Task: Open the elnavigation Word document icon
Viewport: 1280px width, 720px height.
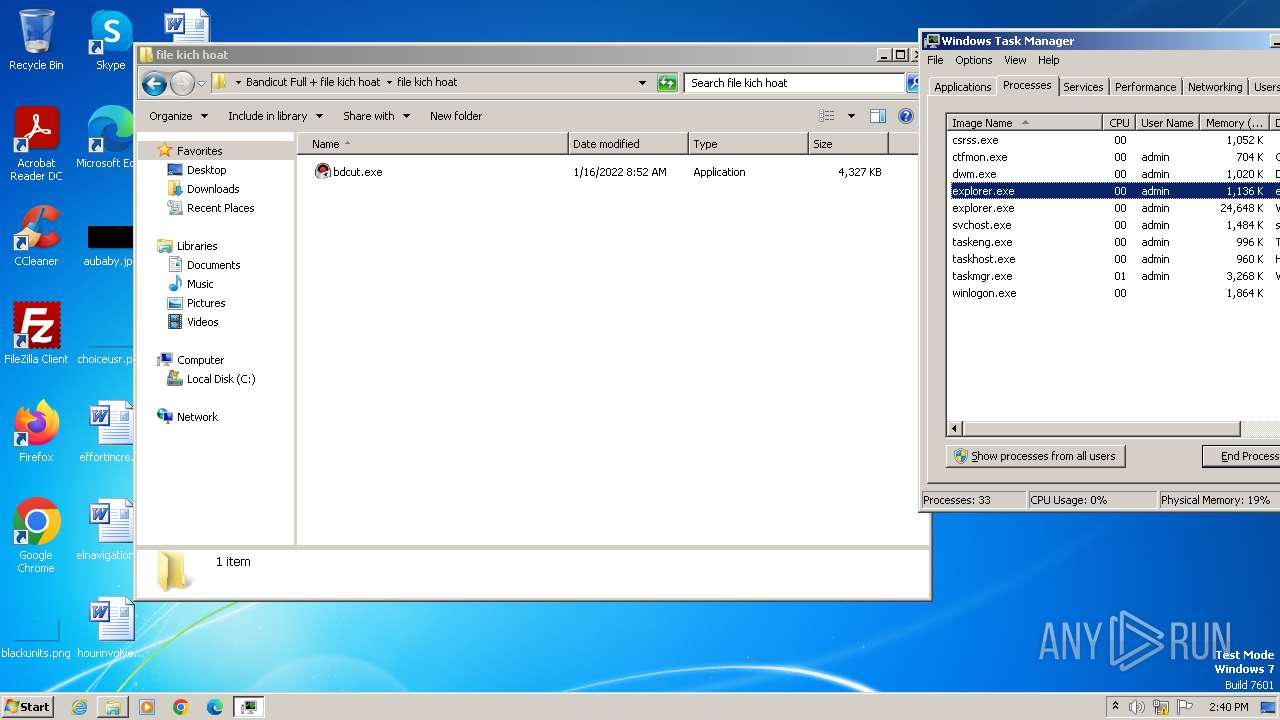Action: click(106, 530)
